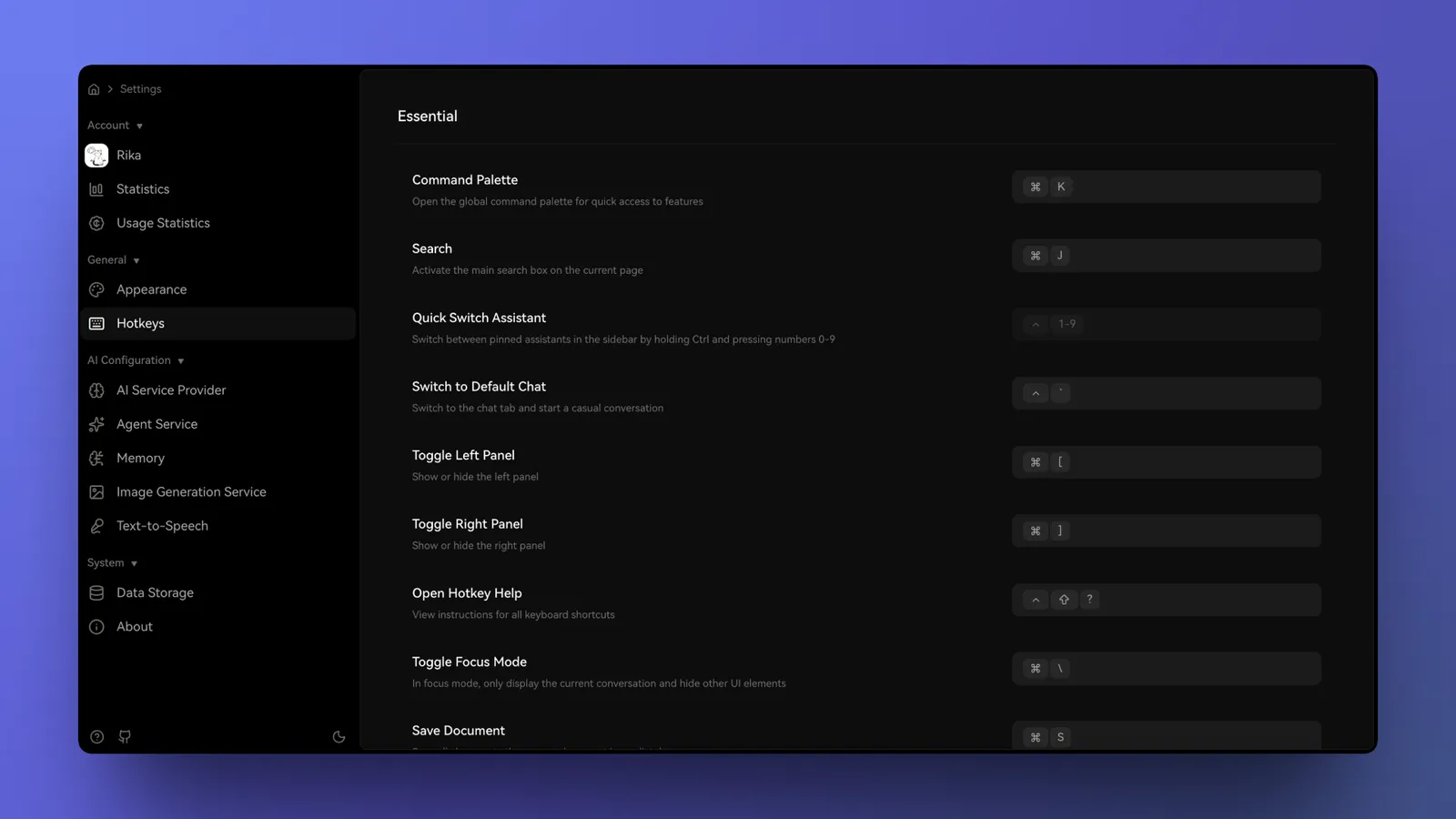The height and width of the screenshot is (819, 1456).
Task: Edit the Command Palette hotkey field
Action: (1166, 187)
